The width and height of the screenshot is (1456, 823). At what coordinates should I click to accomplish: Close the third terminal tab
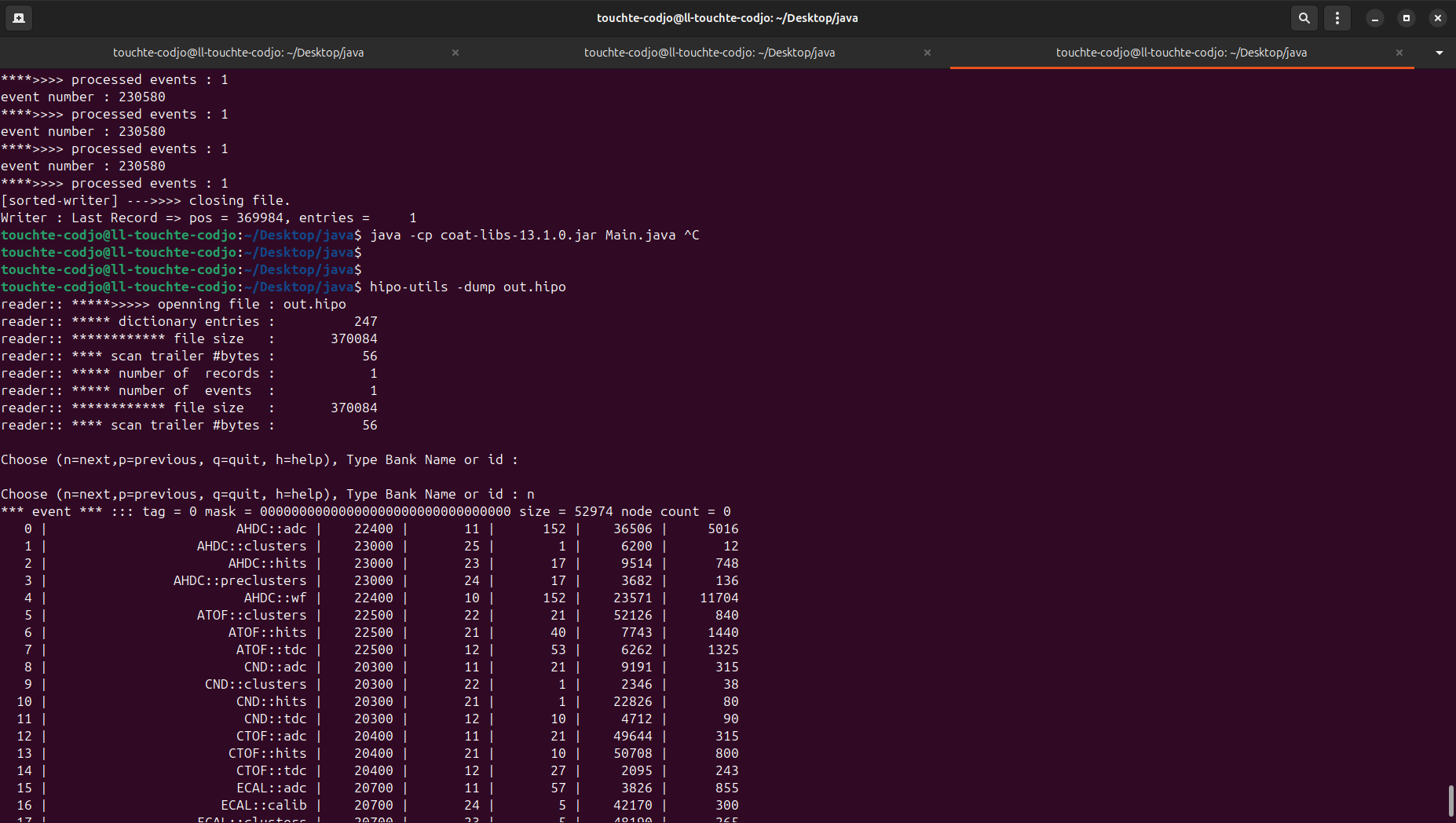point(1399,53)
